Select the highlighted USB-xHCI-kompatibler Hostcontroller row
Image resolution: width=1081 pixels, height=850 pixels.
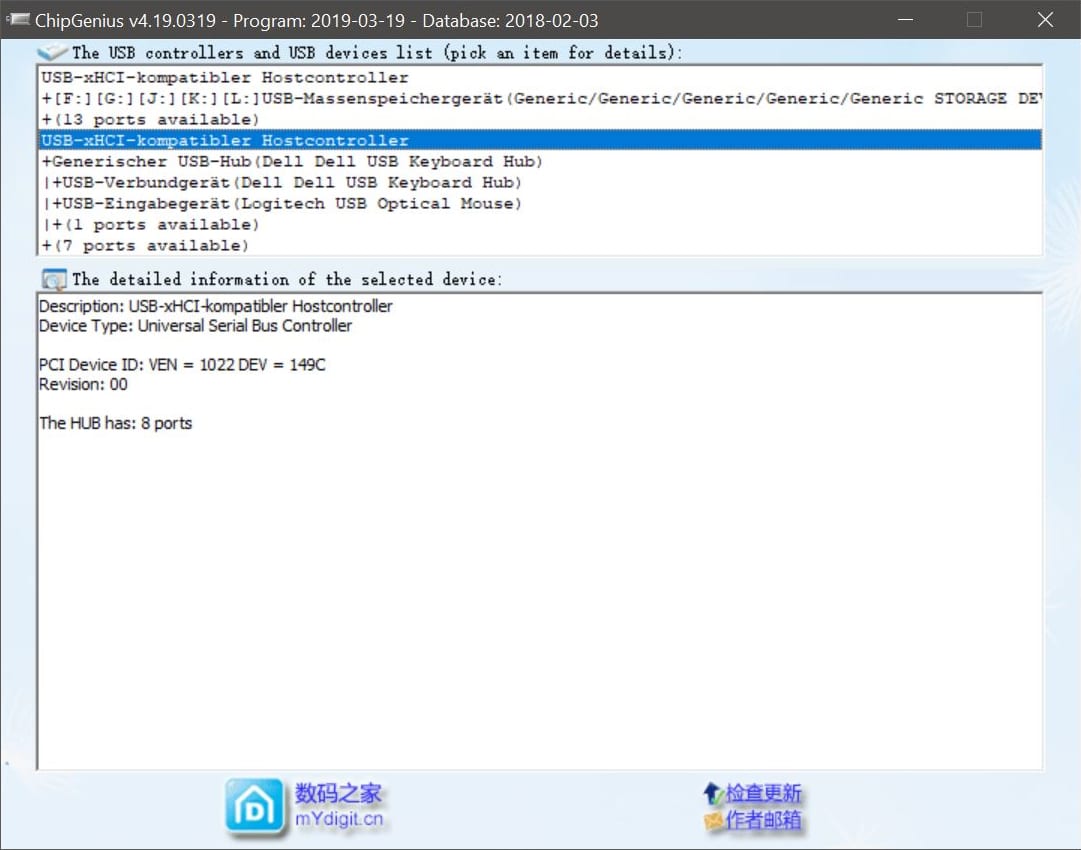click(540, 140)
